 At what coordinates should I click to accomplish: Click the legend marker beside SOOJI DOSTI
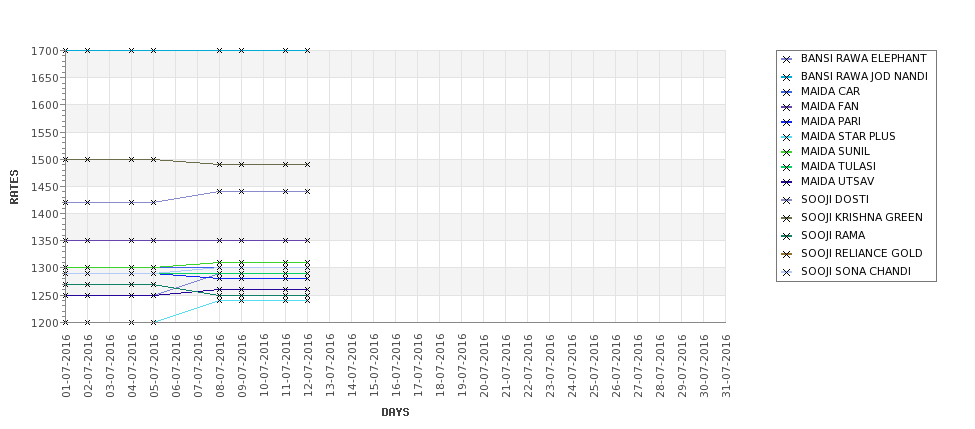click(787, 200)
